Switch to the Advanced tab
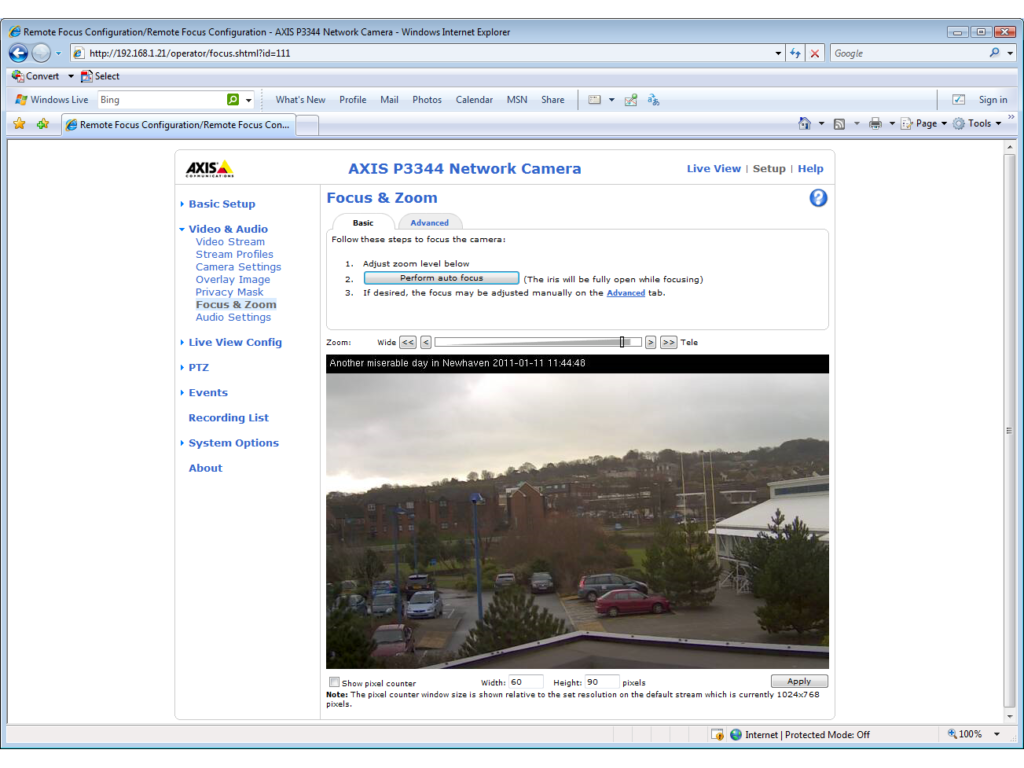 [429, 223]
